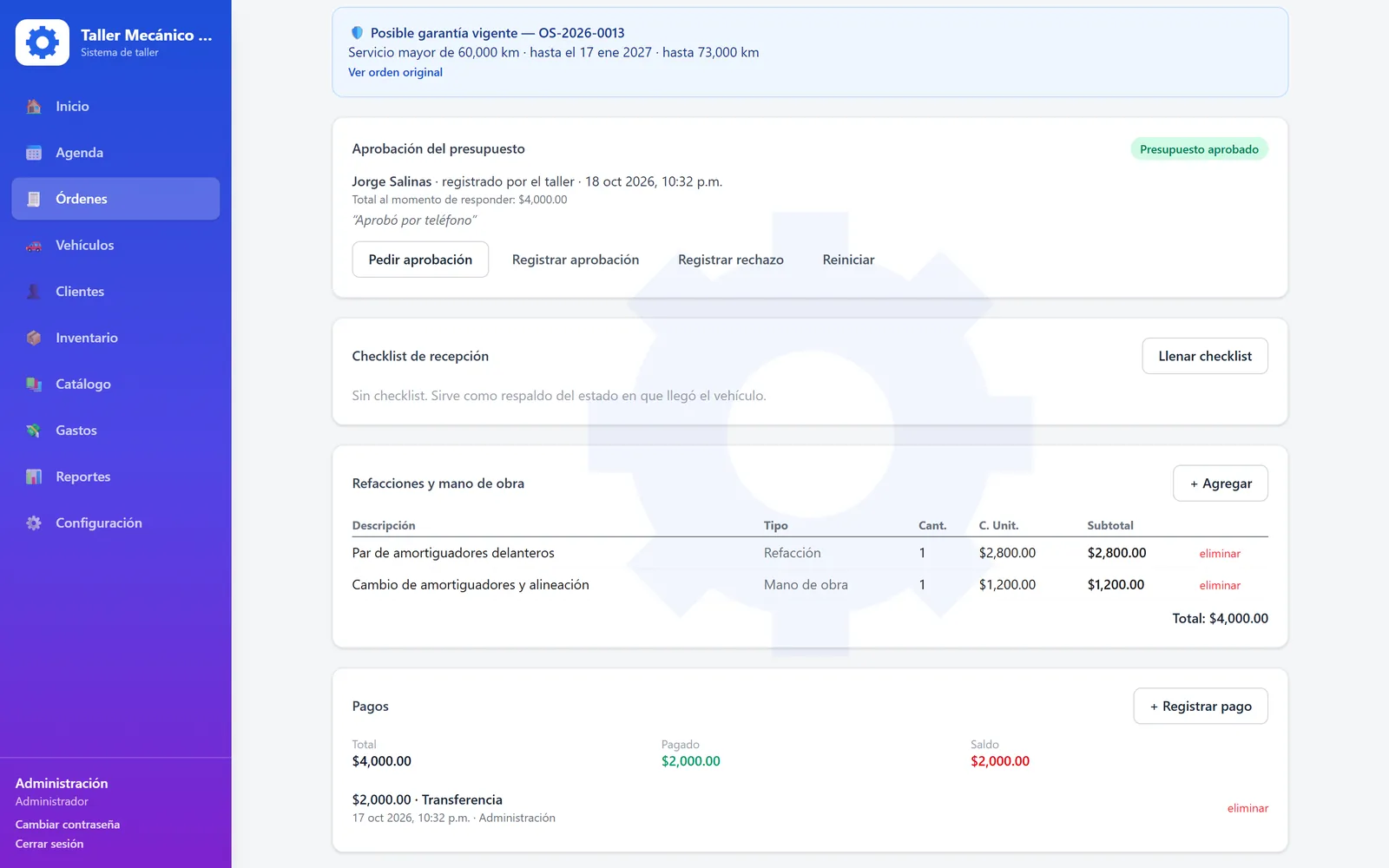Image resolution: width=1389 pixels, height=868 pixels.
Task: Open Inventario from the sidebar
Action: pyautogui.click(x=115, y=338)
